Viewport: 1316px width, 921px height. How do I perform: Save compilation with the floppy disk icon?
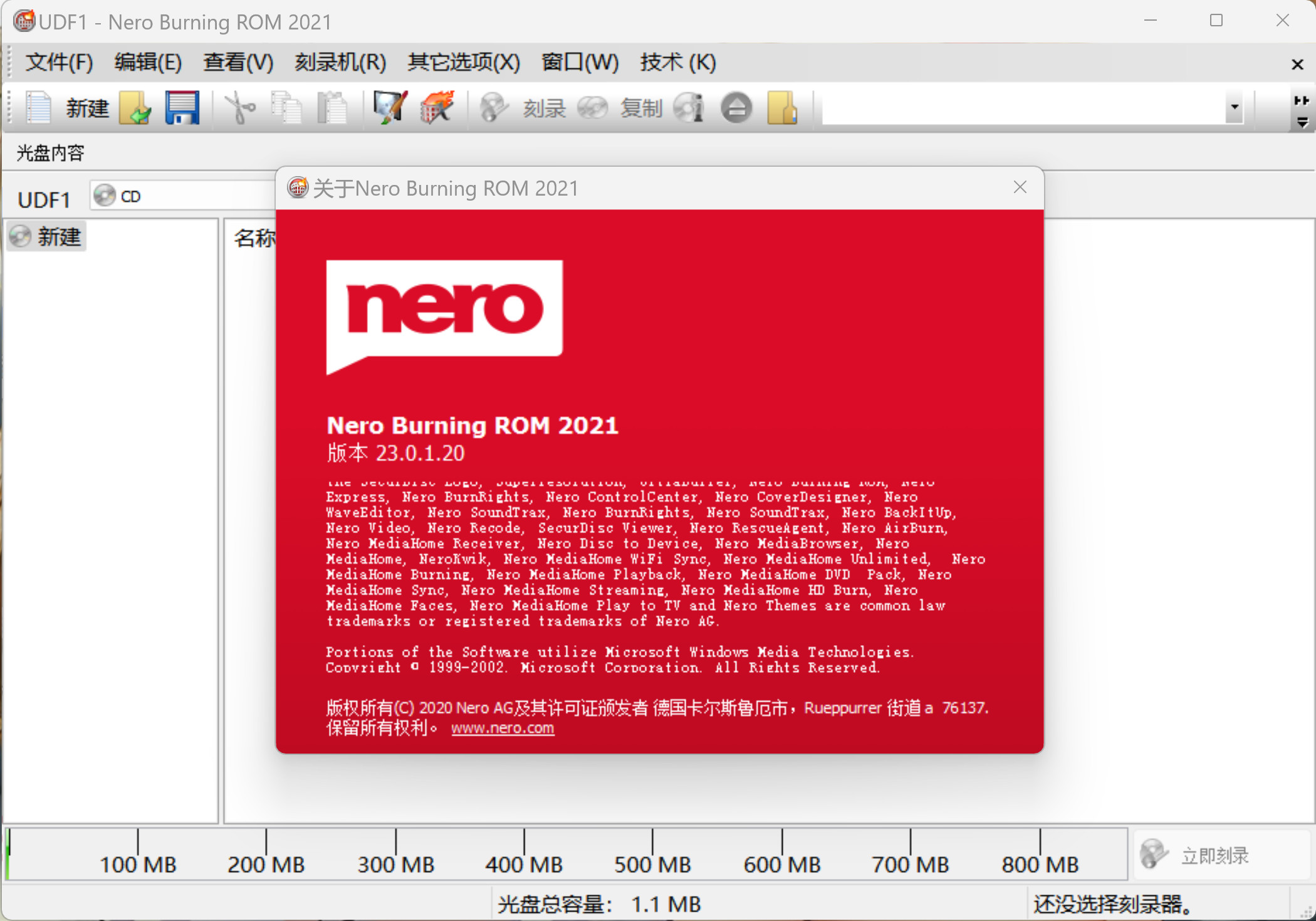point(182,108)
